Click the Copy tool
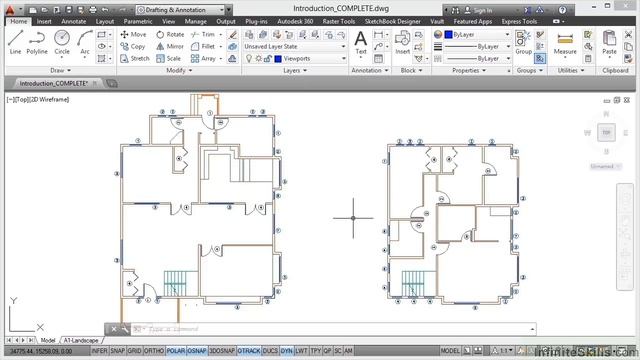Screen dimensions: 640x360 [133, 47]
